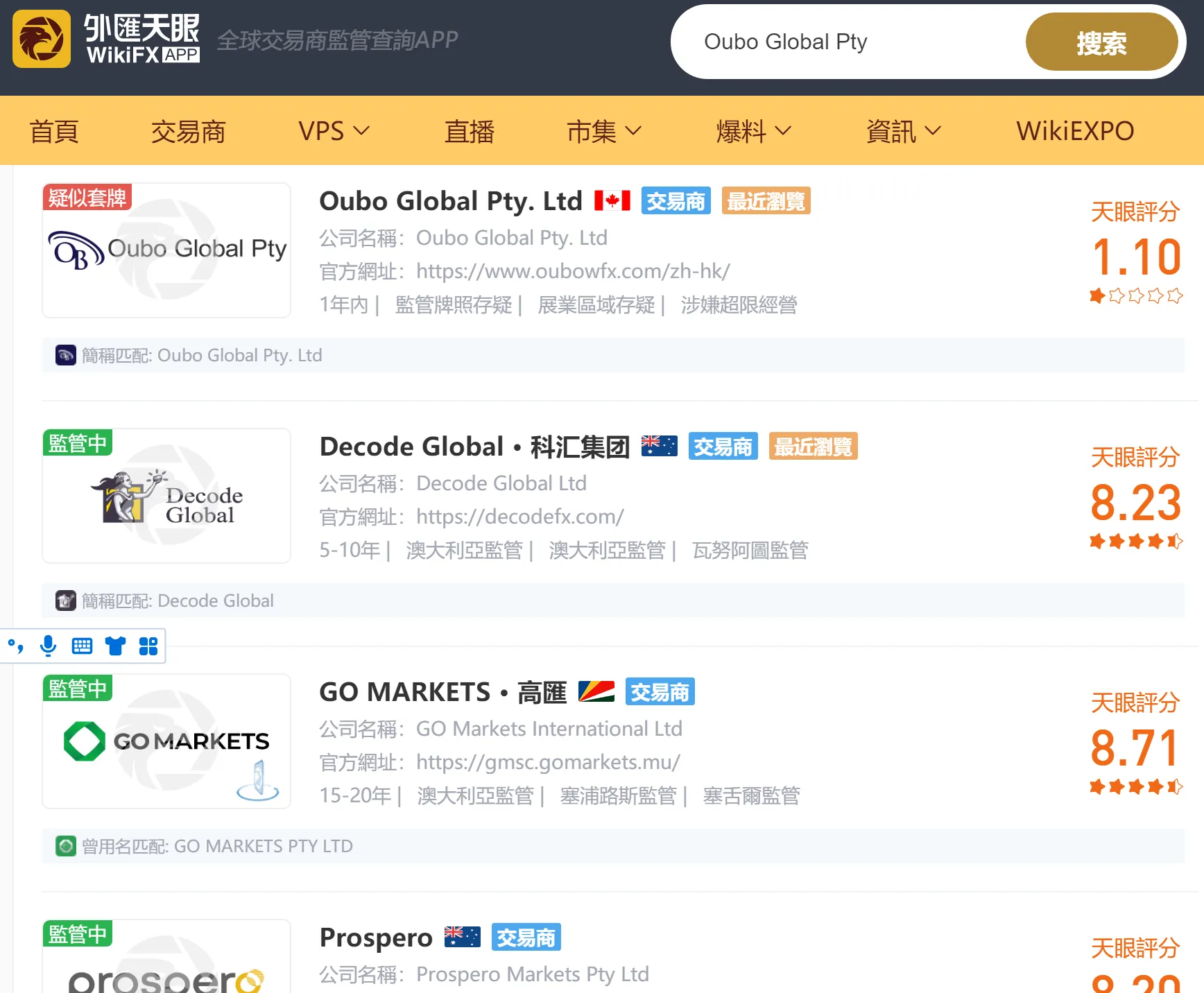The image size is (1204, 993).
Task: Click the four-squares toolbox icon
Action: click(148, 646)
